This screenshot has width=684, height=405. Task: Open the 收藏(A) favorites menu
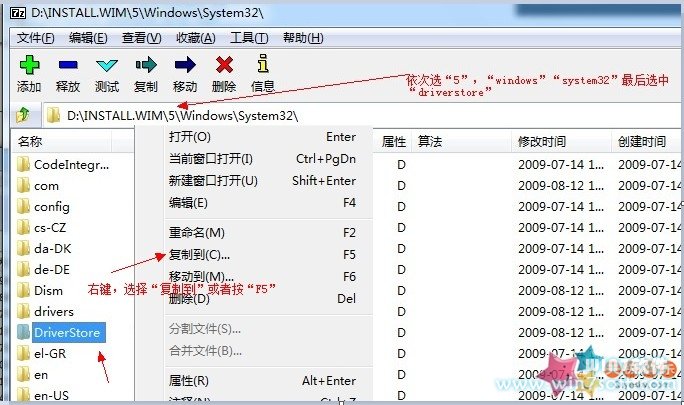pyautogui.click(x=195, y=38)
